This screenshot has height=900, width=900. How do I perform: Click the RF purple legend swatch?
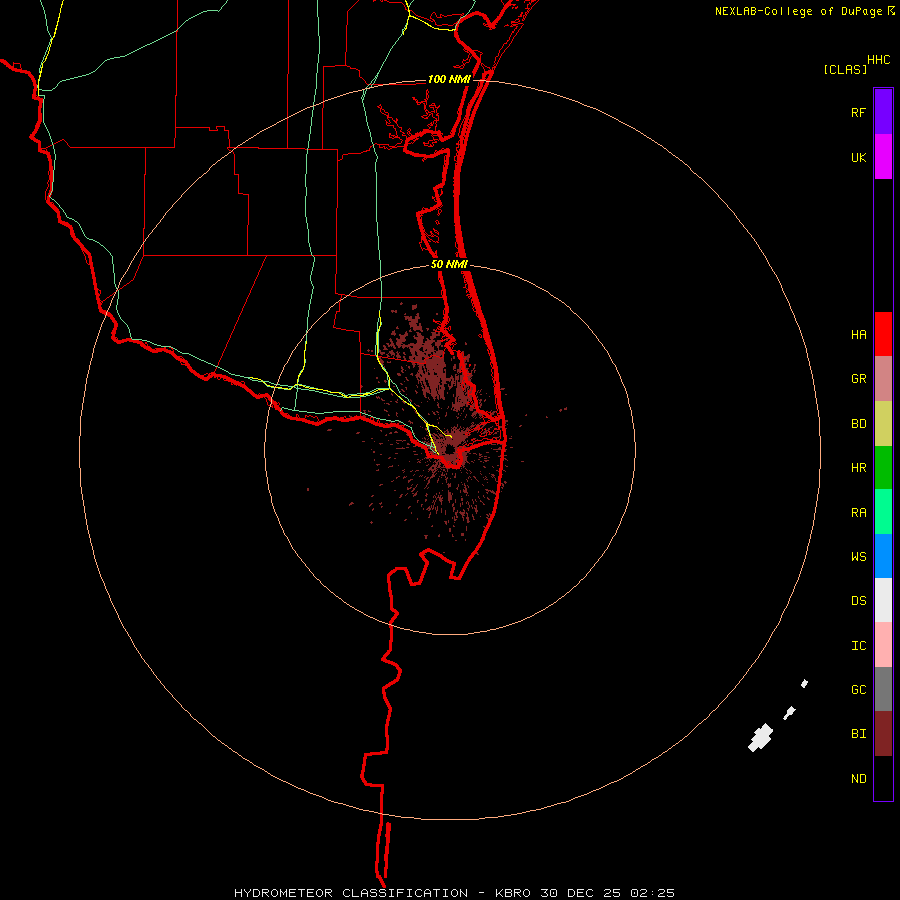pyautogui.click(x=883, y=112)
